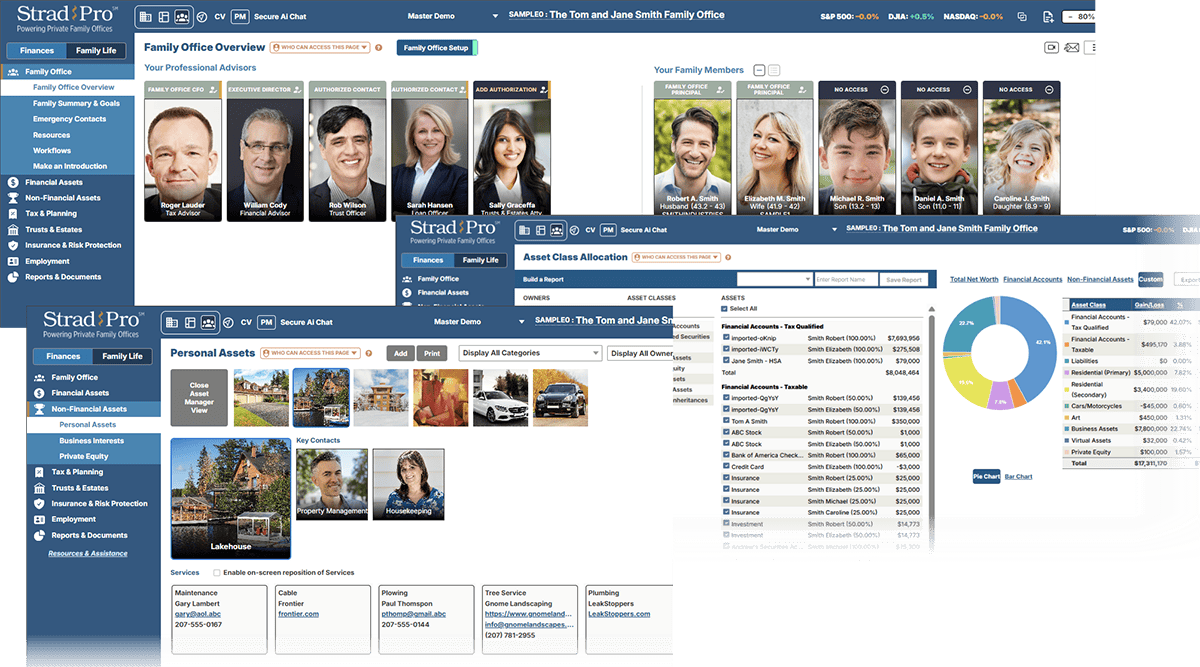This screenshot has width=1200, height=667.
Task: Click the video camera icon on Family Office Overview
Action: (x=1051, y=47)
